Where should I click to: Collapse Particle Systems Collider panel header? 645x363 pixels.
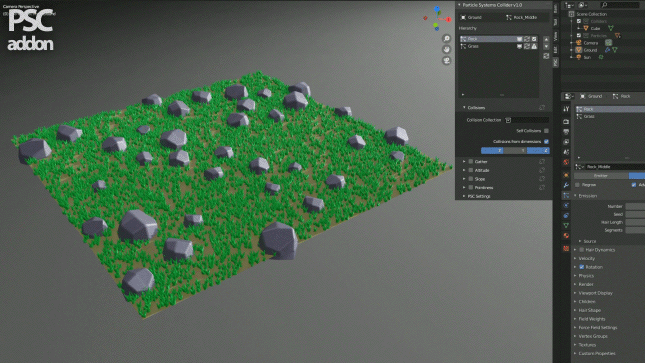click(x=459, y=5)
